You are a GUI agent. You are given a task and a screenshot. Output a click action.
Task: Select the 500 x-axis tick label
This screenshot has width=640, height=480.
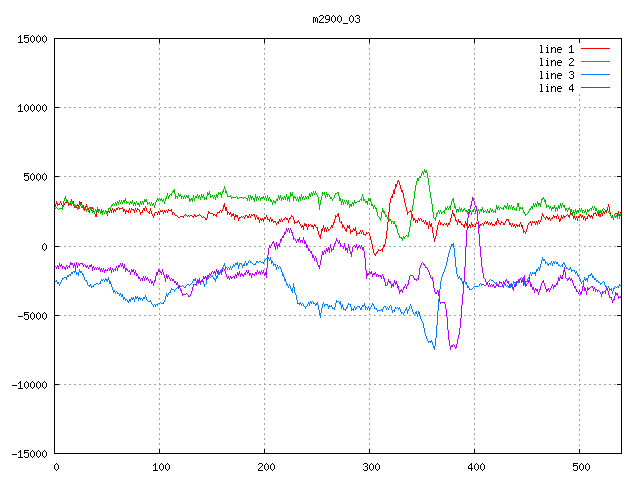click(x=579, y=467)
